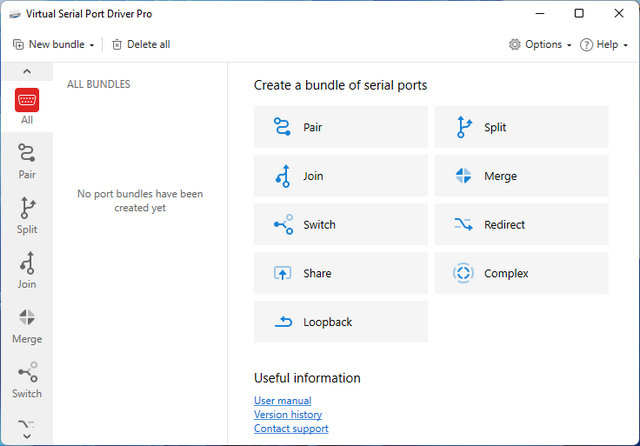Create a Share bundle
Image resolution: width=640 pixels, height=446 pixels.
[341, 273]
